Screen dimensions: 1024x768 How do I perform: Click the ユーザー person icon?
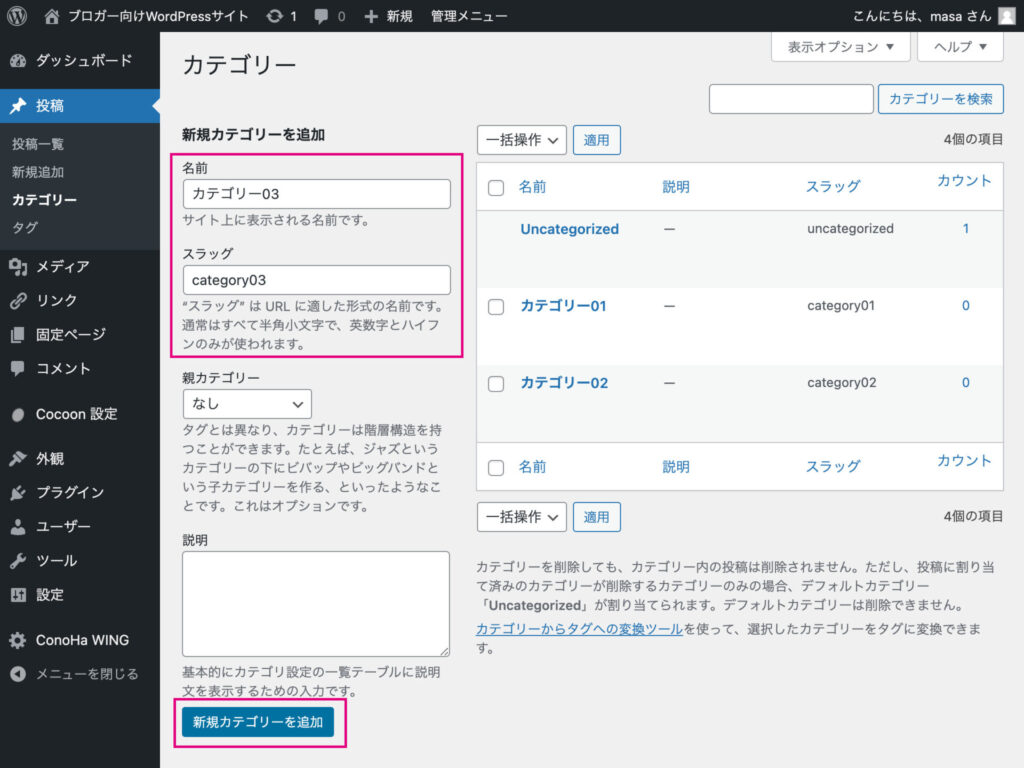click(x=18, y=526)
